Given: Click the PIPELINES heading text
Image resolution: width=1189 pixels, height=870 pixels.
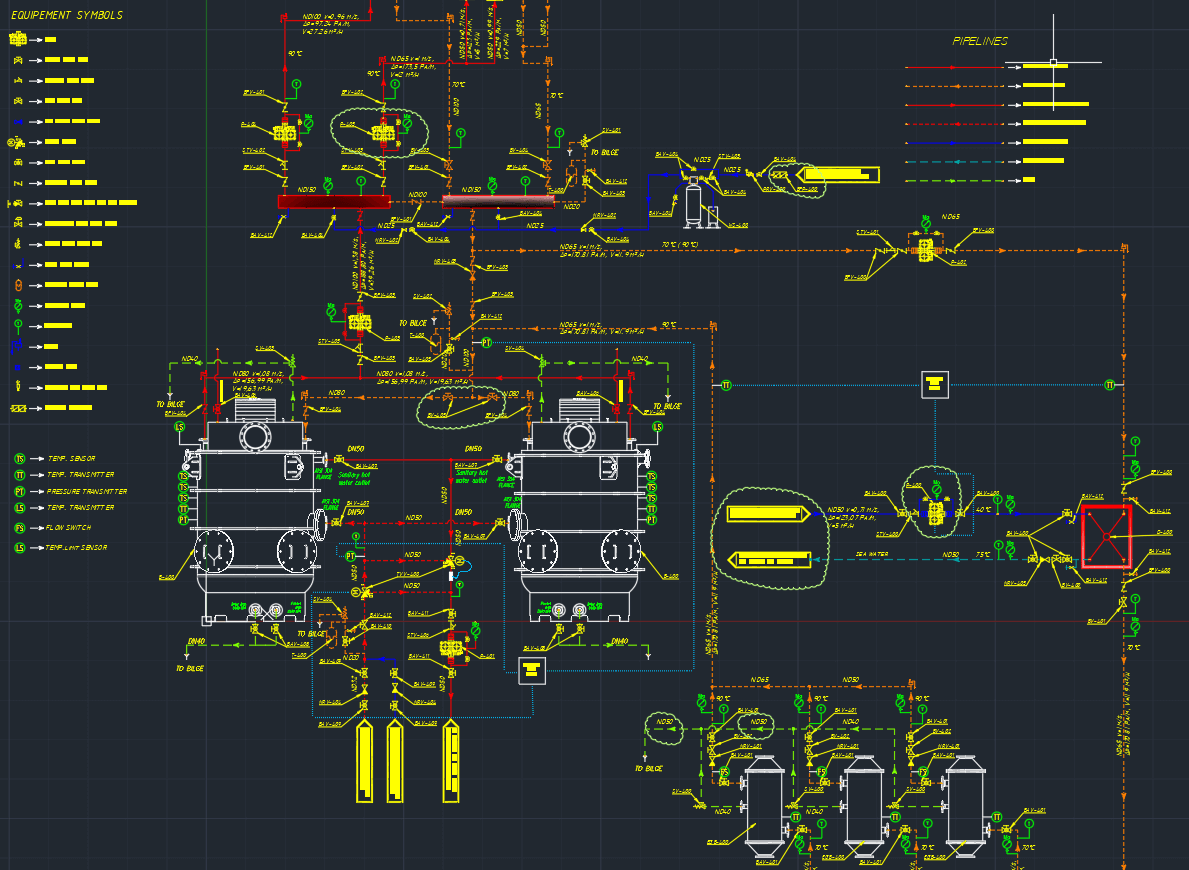Looking at the screenshot, I should click(979, 42).
